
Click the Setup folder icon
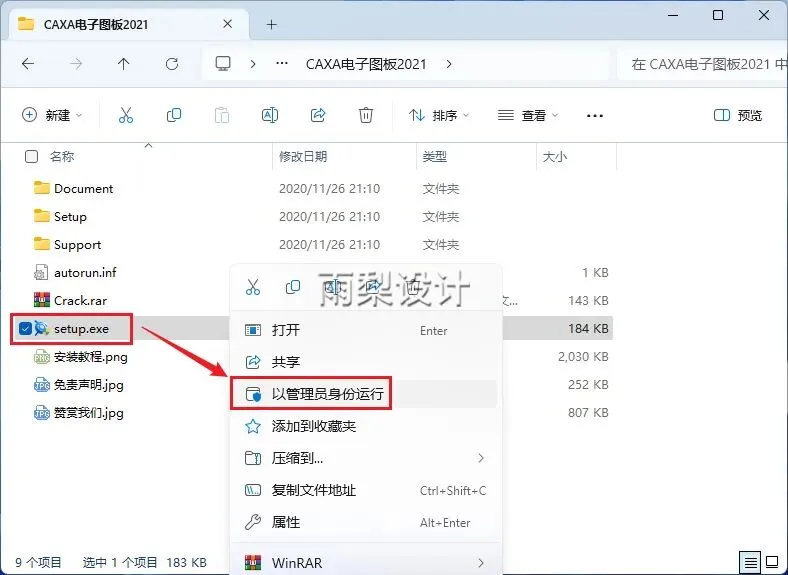(x=42, y=216)
